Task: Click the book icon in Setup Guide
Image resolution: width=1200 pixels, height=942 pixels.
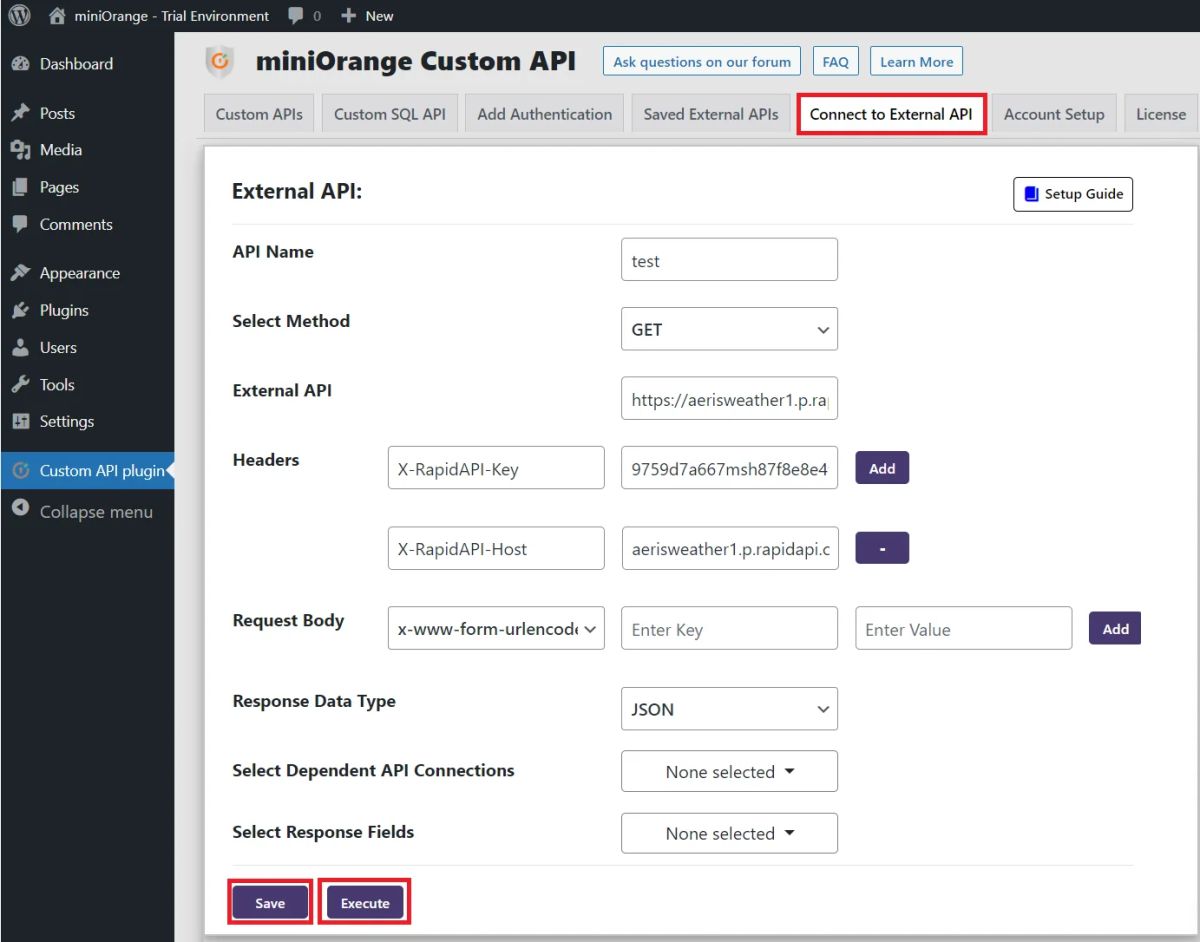Action: pos(1032,194)
